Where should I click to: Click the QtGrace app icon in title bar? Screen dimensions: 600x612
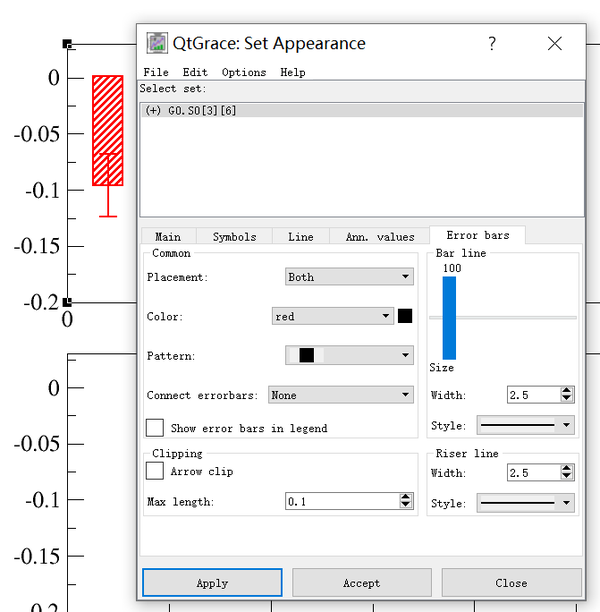coord(157,43)
